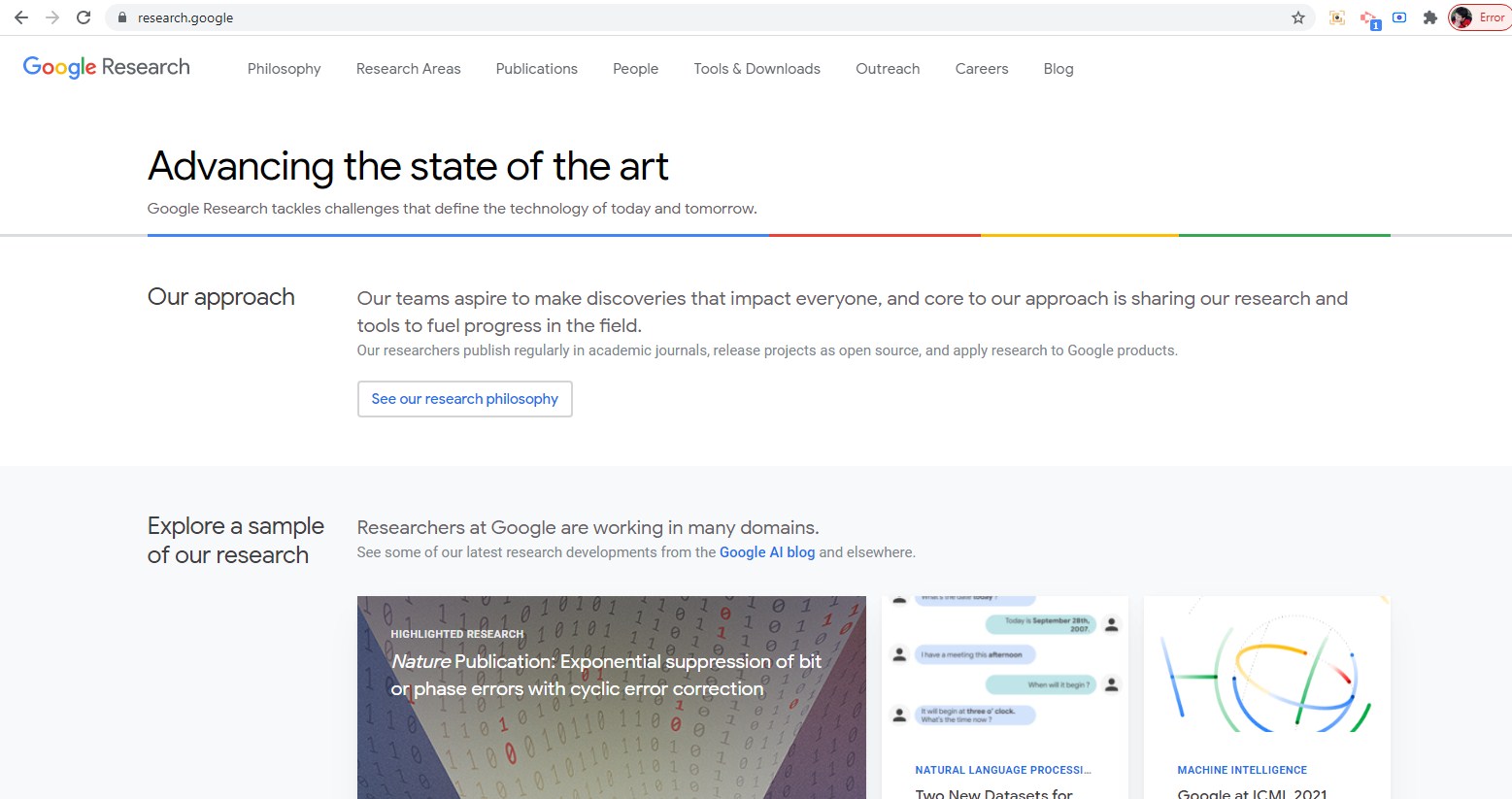Open the Extensions puzzle piece menu
This screenshot has height=799, width=1512.
[x=1430, y=17]
